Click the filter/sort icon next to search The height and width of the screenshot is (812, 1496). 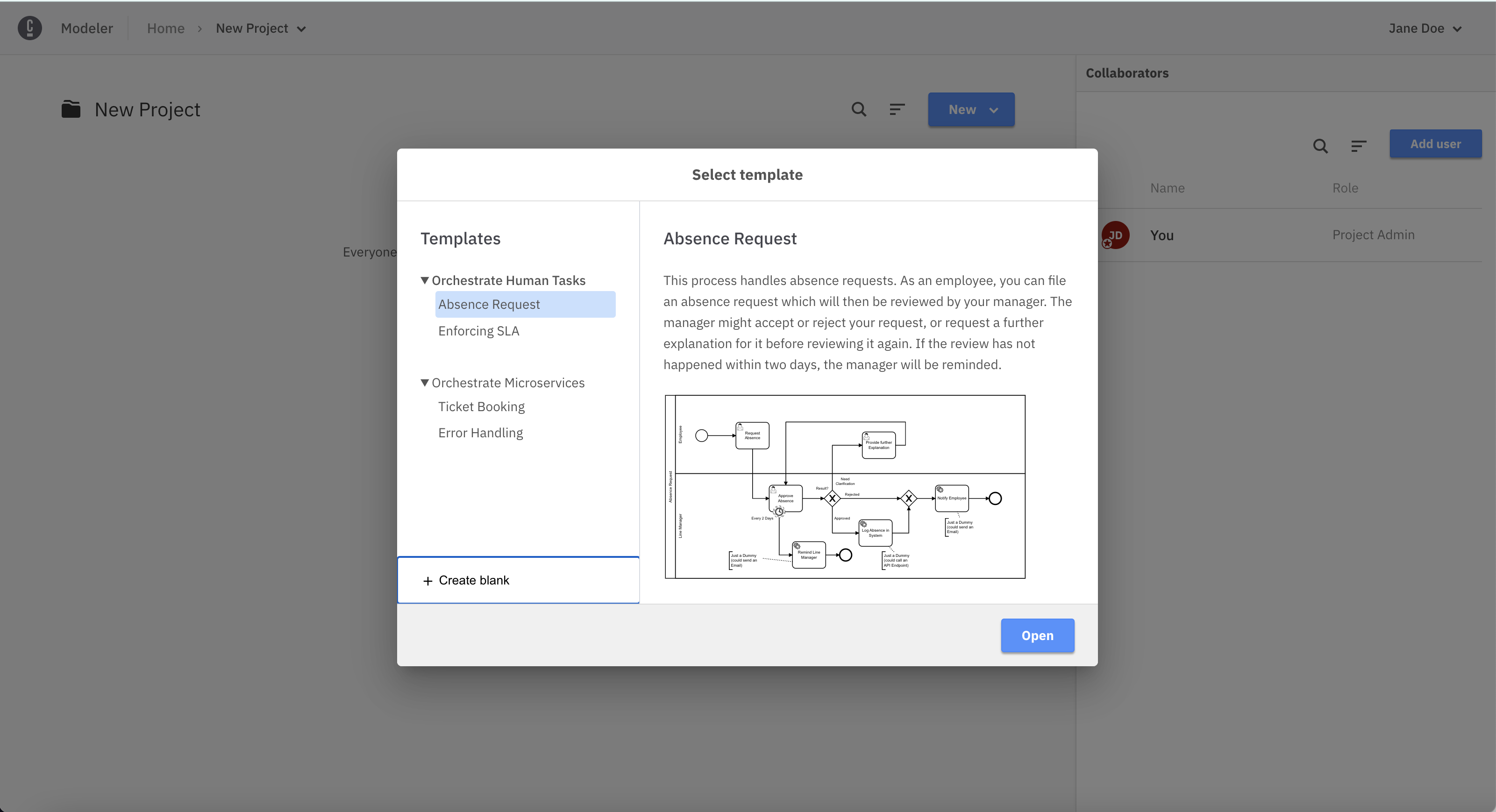[x=896, y=109]
